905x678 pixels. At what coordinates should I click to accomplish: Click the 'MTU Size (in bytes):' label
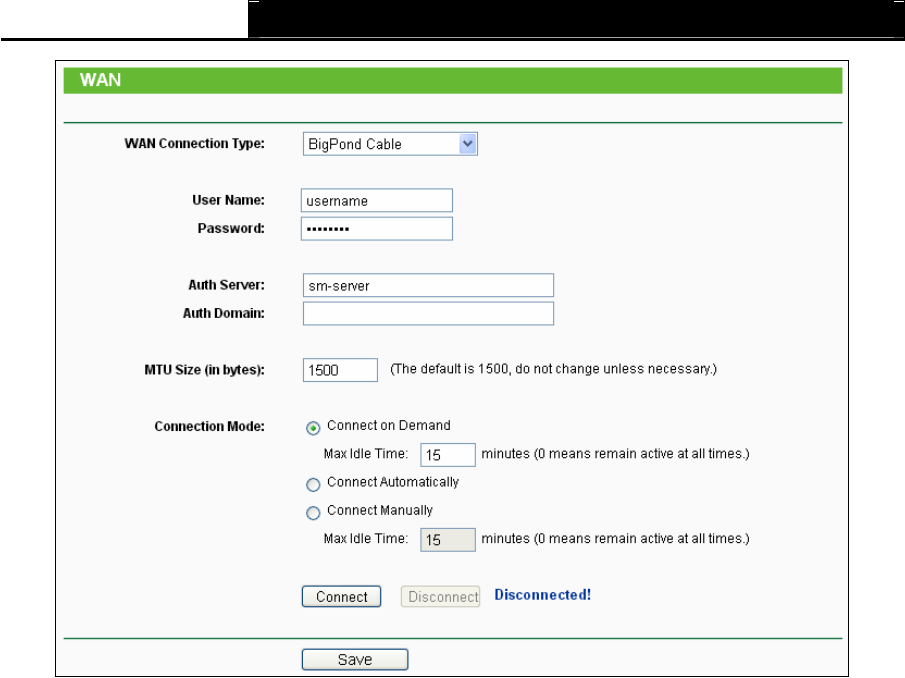[x=204, y=370]
